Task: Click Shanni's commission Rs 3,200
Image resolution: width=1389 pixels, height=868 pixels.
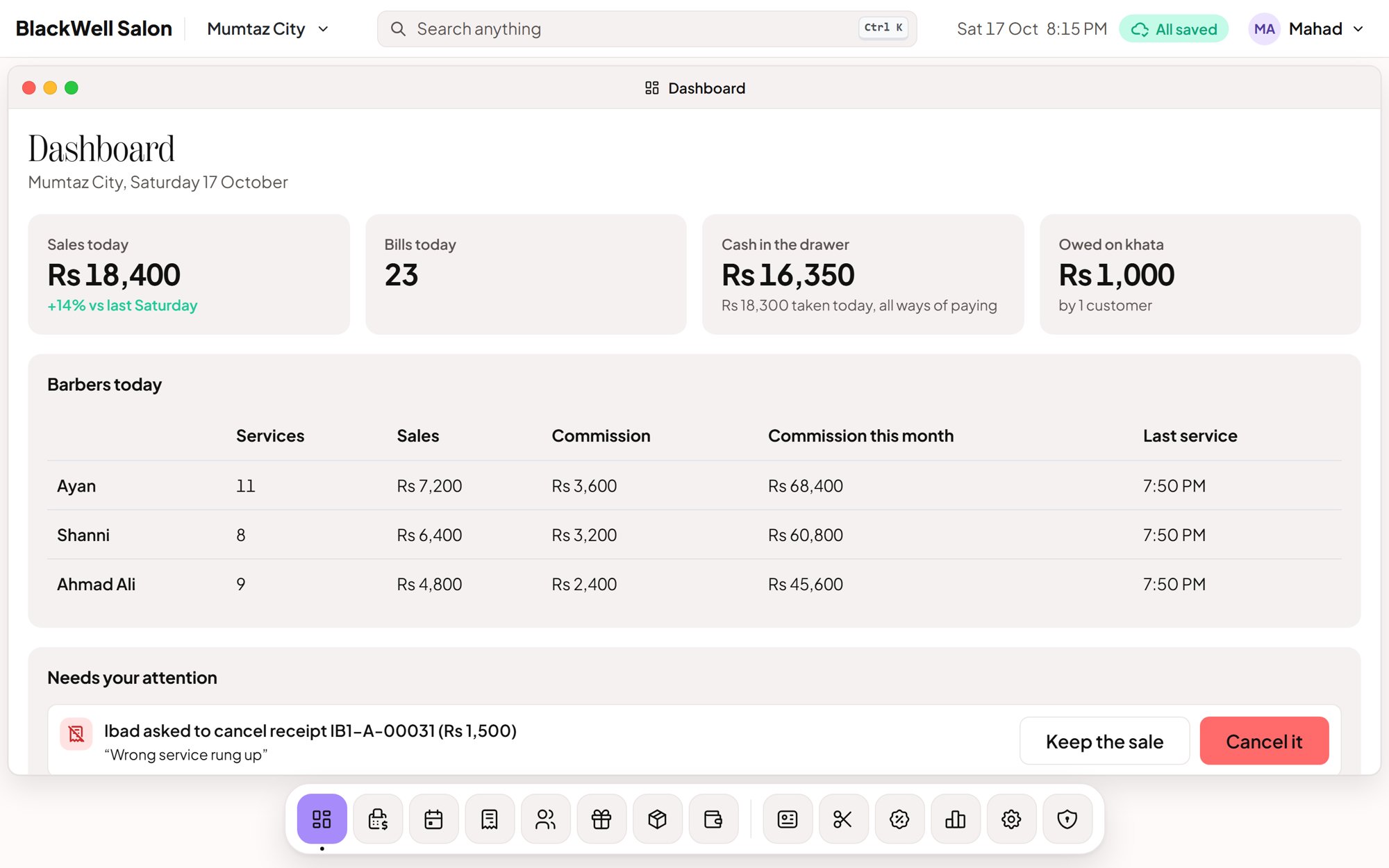Action: (x=584, y=535)
